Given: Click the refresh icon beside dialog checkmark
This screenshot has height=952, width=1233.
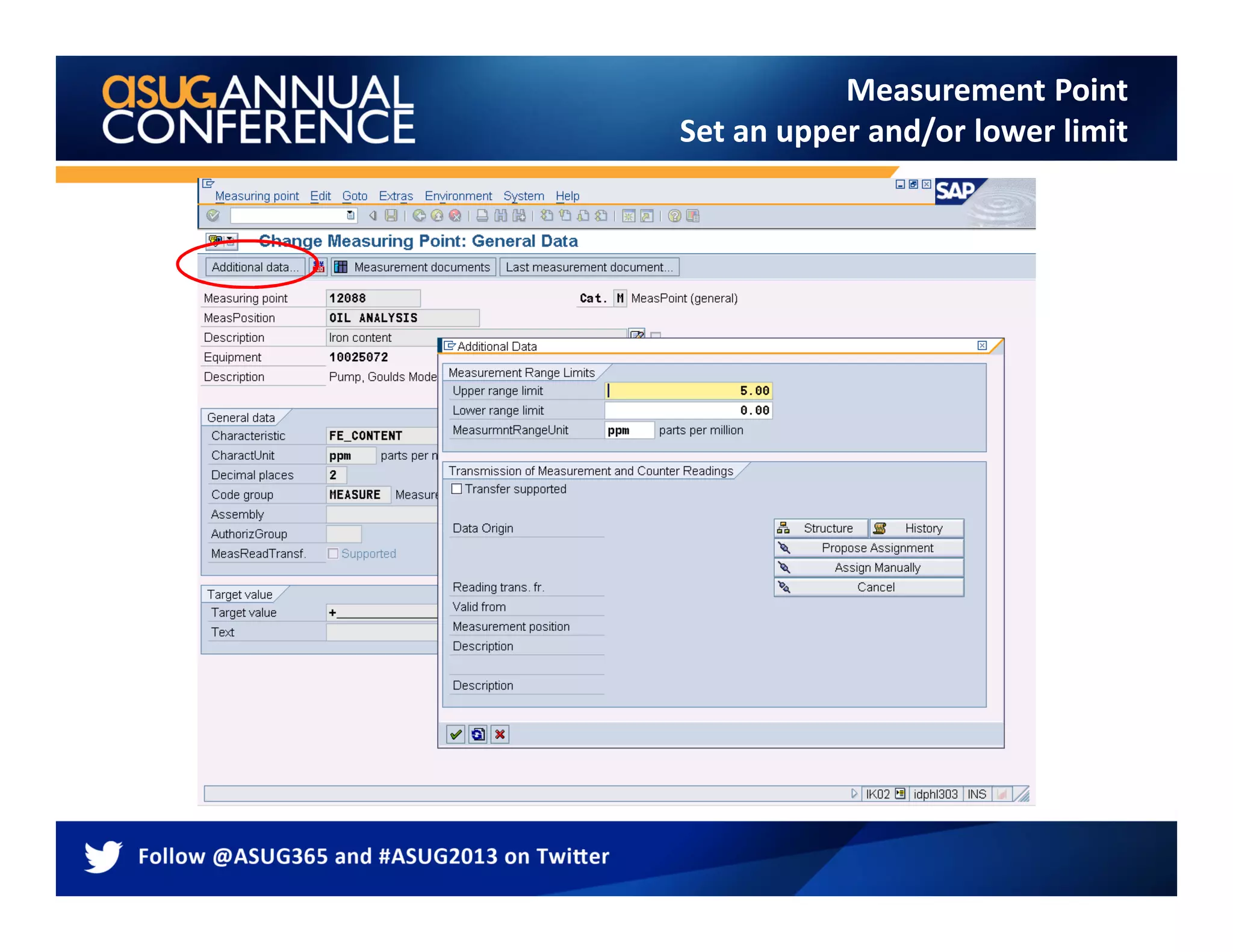Looking at the screenshot, I should (477, 734).
